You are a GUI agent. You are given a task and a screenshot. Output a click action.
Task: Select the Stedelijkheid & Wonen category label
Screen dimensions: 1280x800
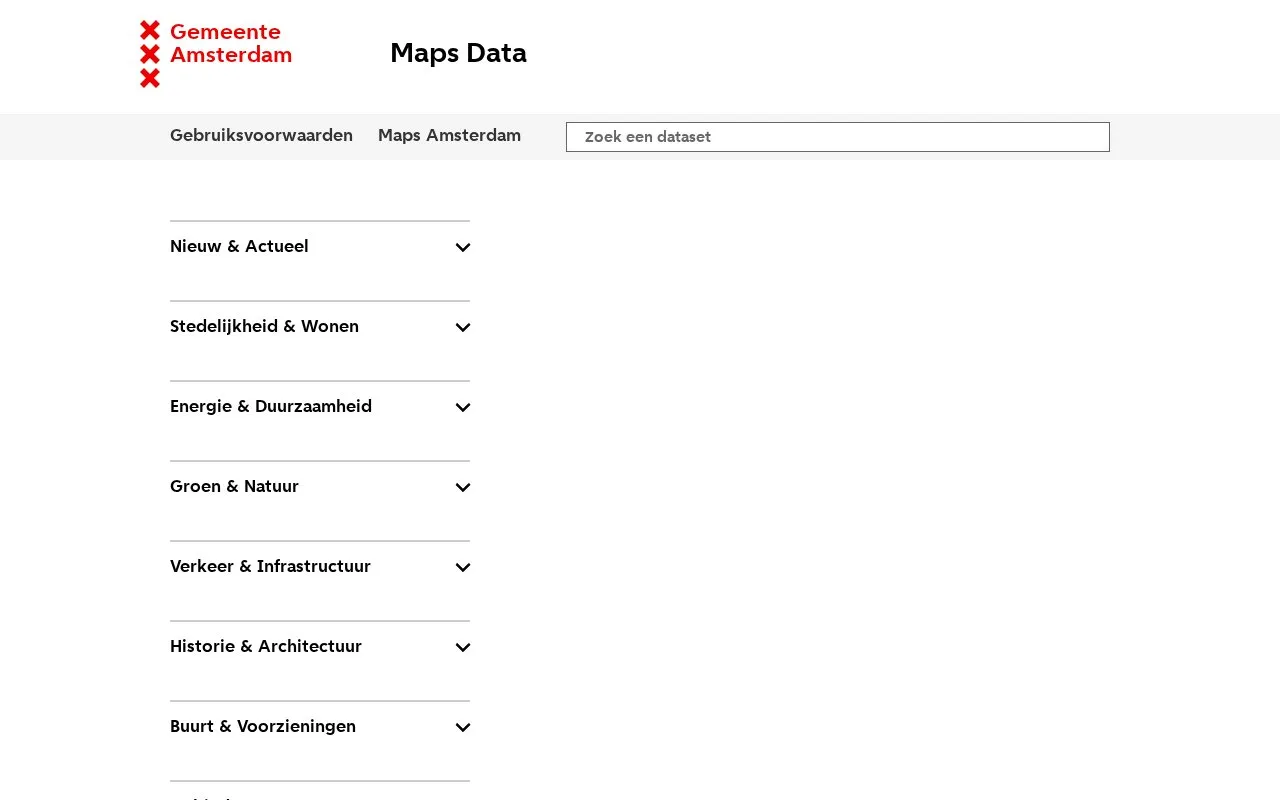[264, 326]
